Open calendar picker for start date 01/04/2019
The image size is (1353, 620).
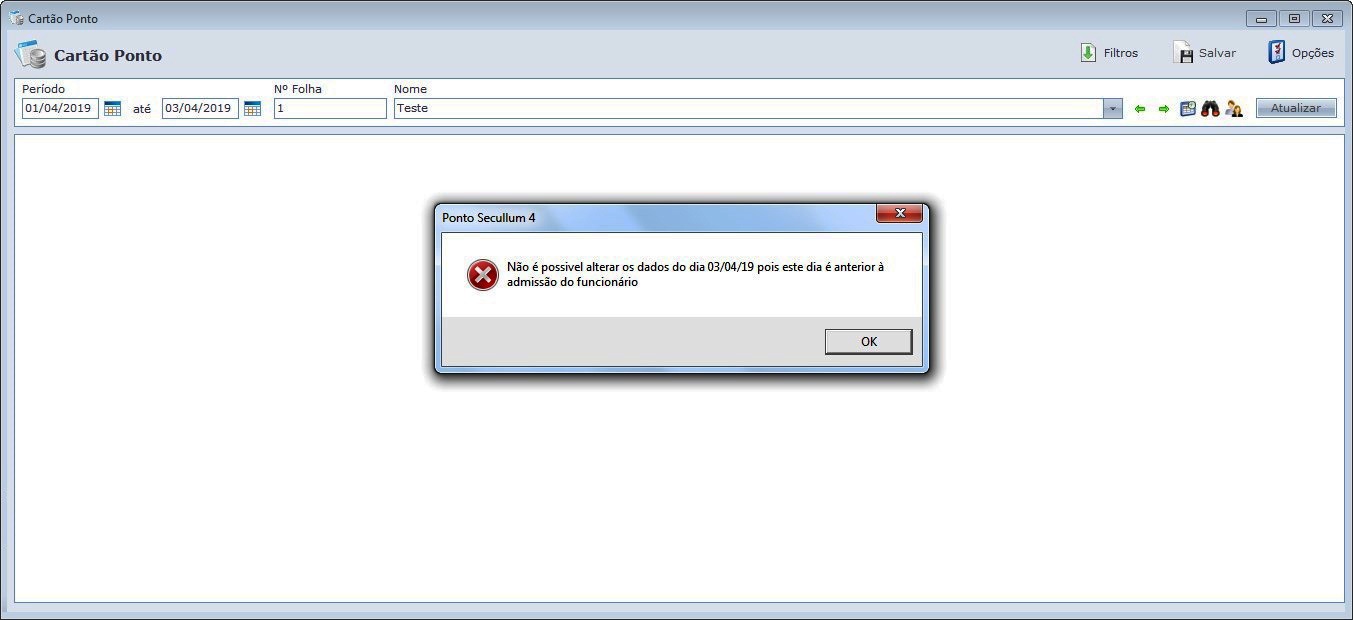(112, 108)
